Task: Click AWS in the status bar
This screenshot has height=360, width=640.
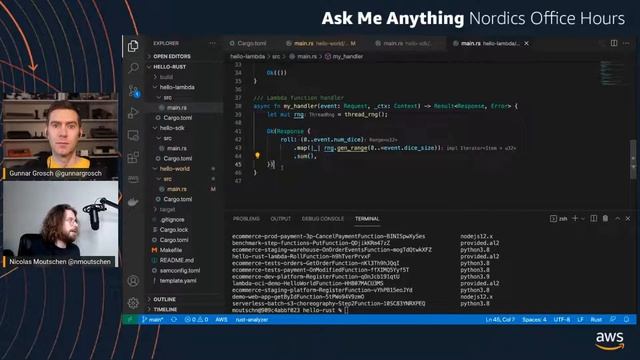Action: pyautogui.click(x=221, y=320)
